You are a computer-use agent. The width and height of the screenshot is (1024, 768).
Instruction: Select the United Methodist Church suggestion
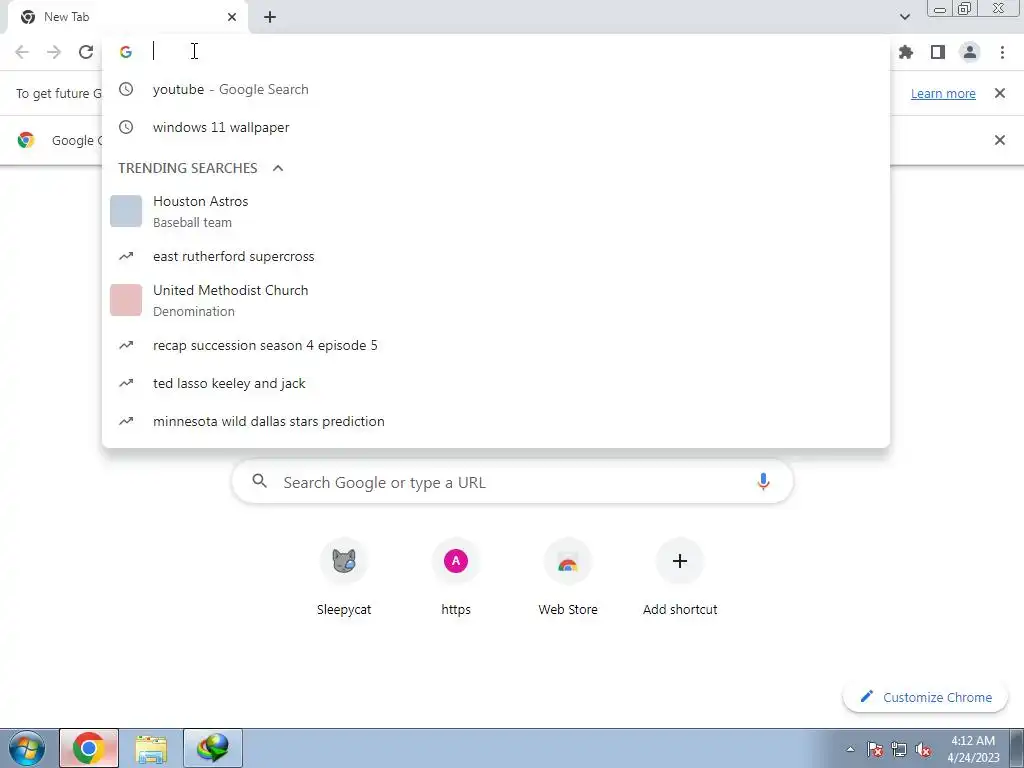coord(496,300)
